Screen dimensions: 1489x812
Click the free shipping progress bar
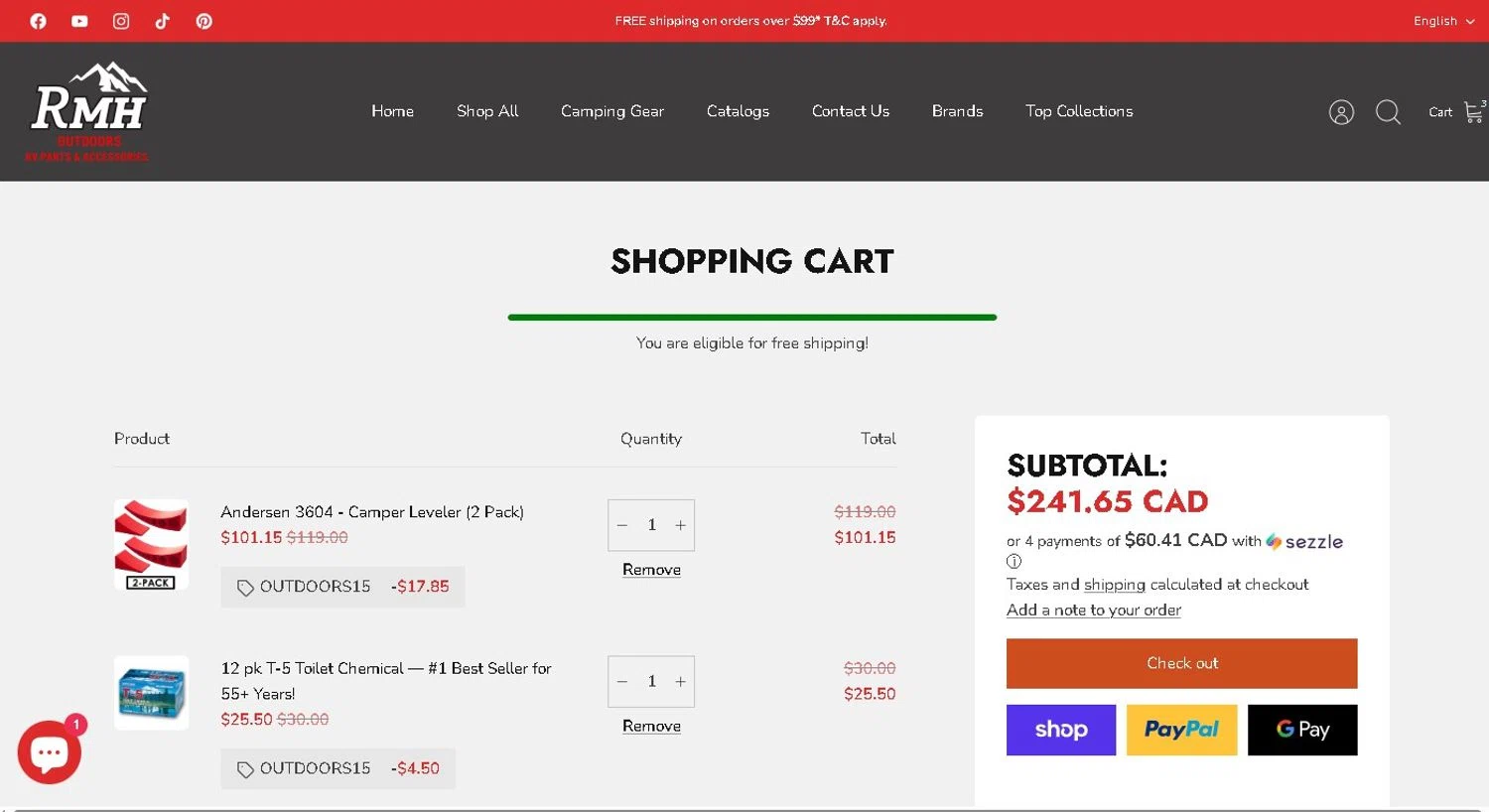pos(751,318)
